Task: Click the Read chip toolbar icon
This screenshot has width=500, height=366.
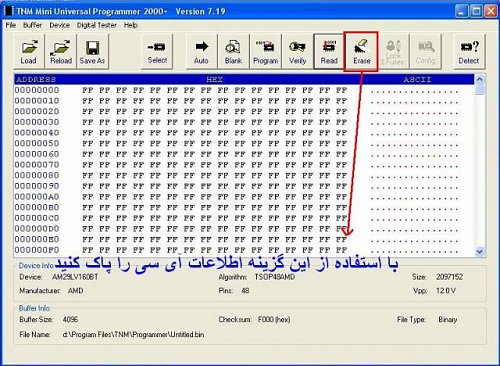Action: (329, 51)
